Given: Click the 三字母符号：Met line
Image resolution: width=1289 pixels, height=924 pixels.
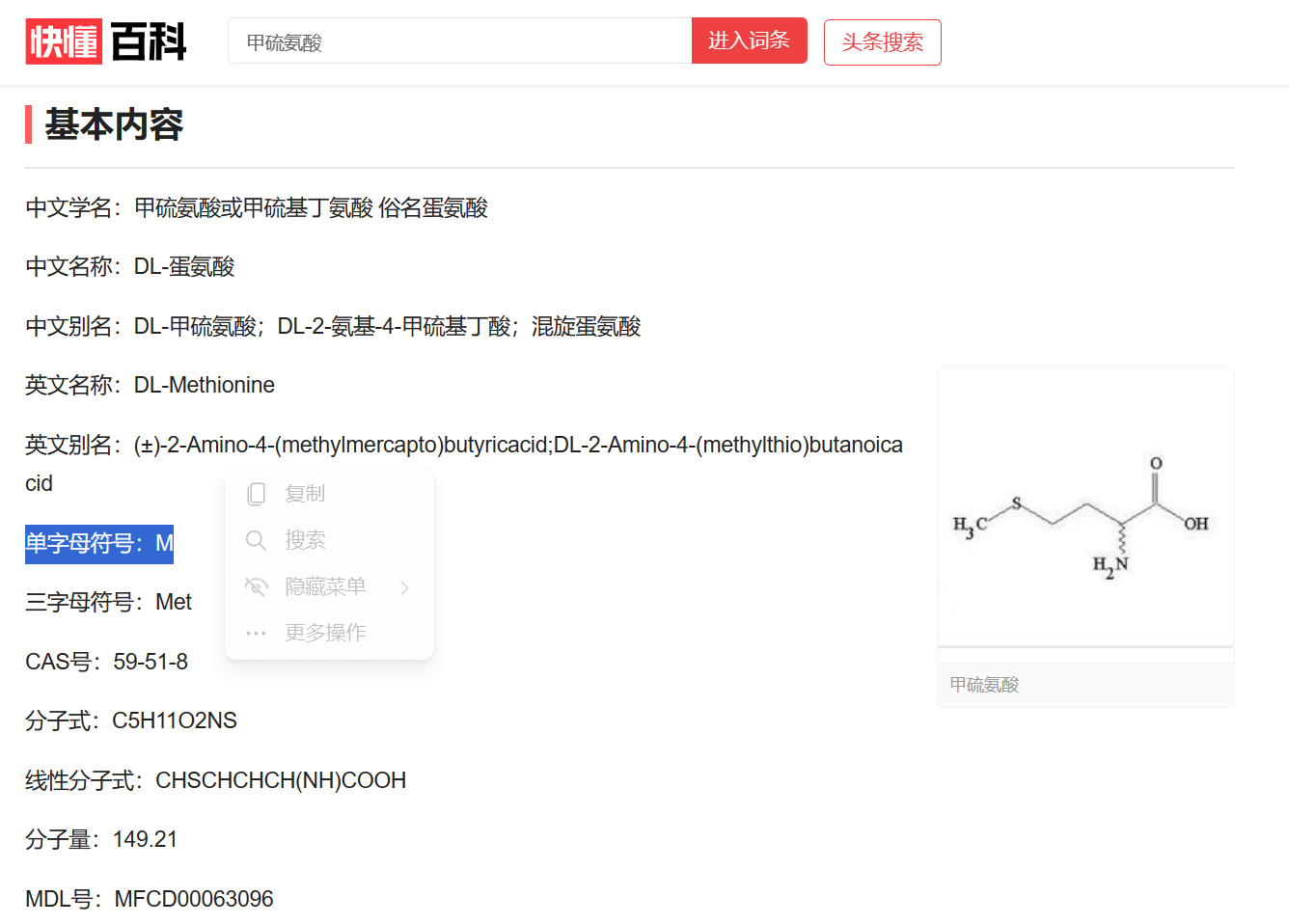Looking at the screenshot, I should [x=108, y=602].
